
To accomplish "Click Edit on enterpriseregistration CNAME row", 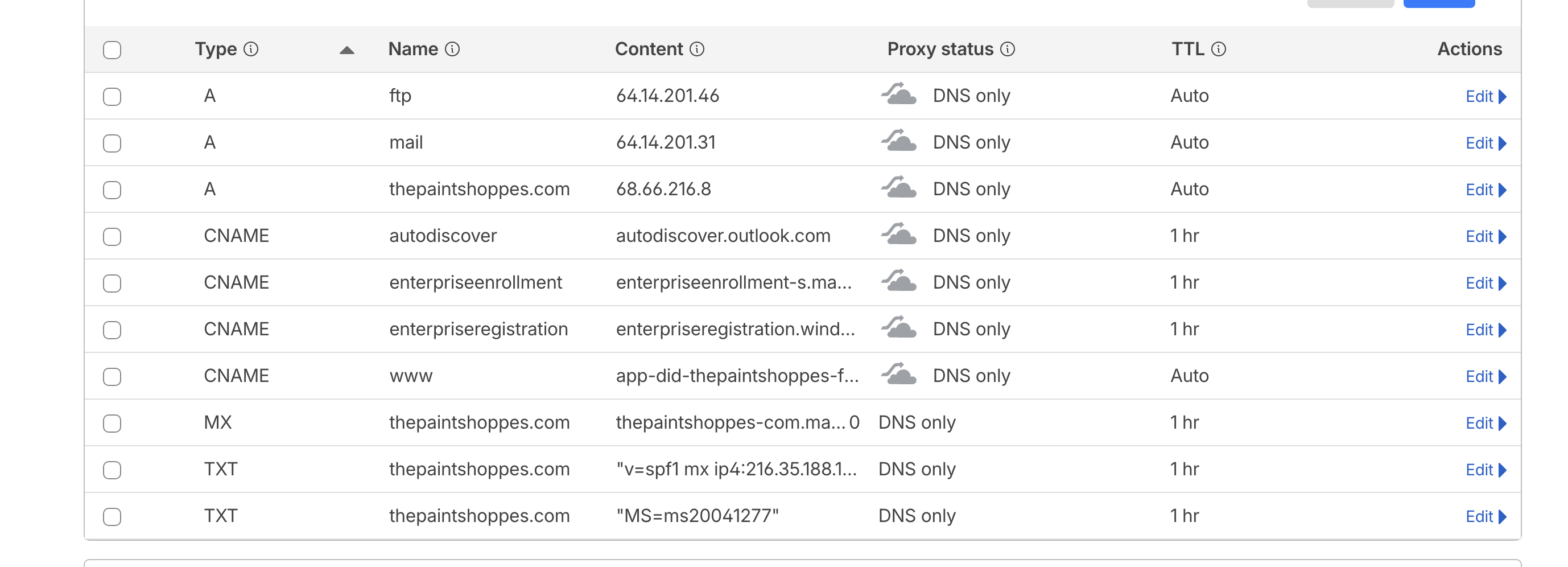I will click(x=1484, y=330).
